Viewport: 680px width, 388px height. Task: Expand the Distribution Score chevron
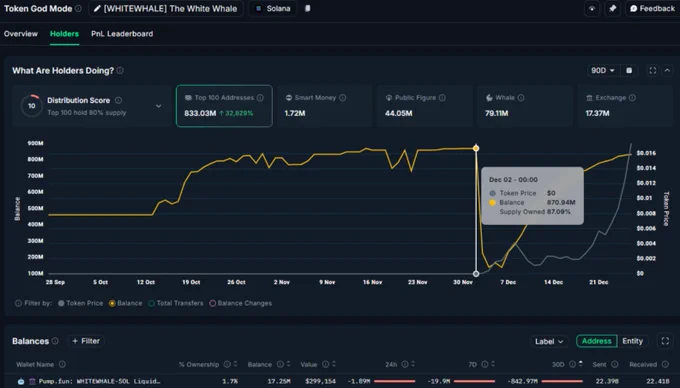pyautogui.click(x=158, y=106)
